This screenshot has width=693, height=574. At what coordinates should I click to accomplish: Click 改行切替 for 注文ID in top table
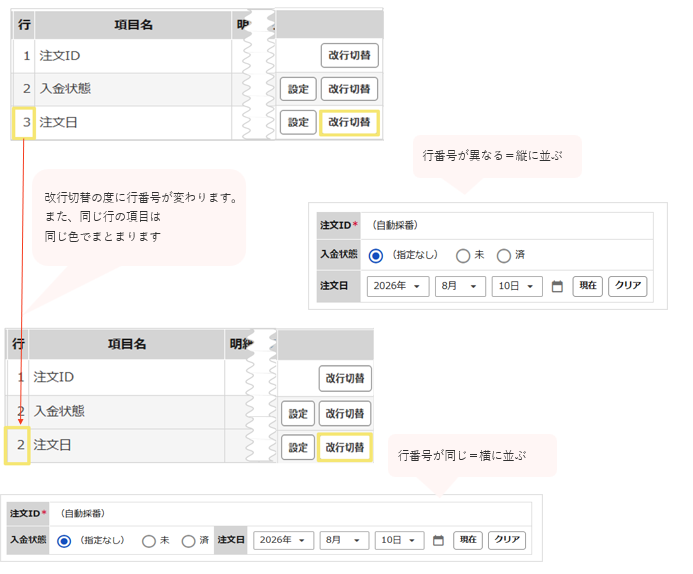click(x=350, y=55)
